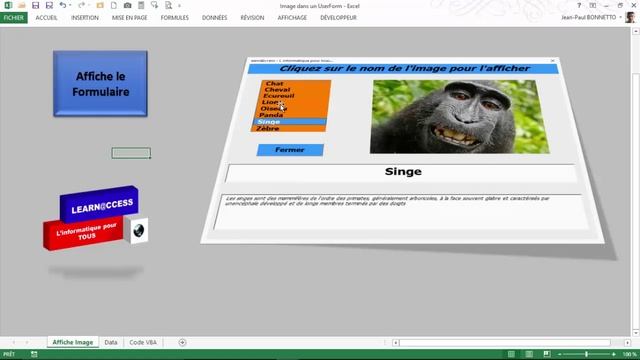Click the user profile photo
This screenshot has width=640, height=360.
tap(630, 18)
